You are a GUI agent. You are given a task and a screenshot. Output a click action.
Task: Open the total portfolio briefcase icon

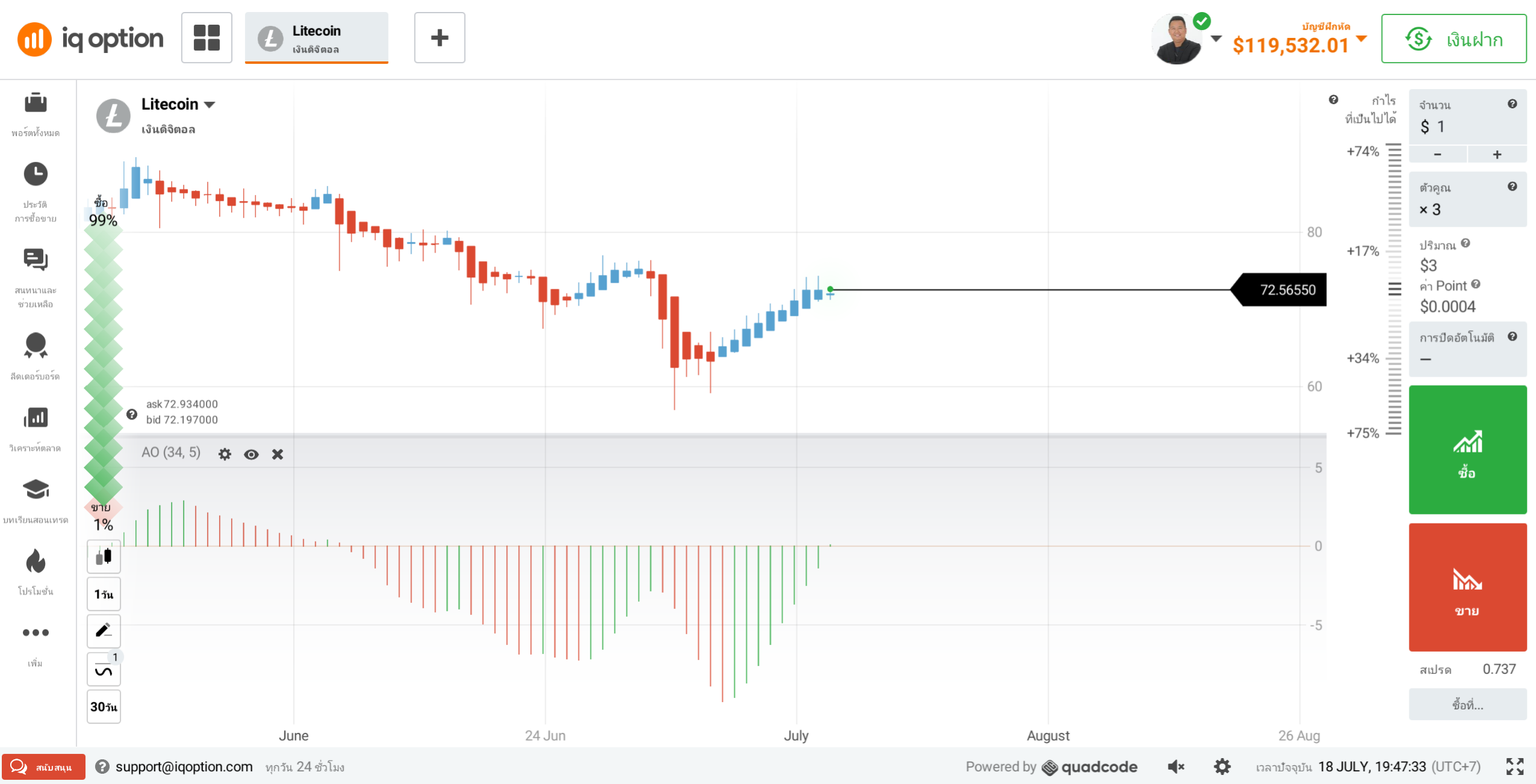pyautogui.click(x=36, y=103)
